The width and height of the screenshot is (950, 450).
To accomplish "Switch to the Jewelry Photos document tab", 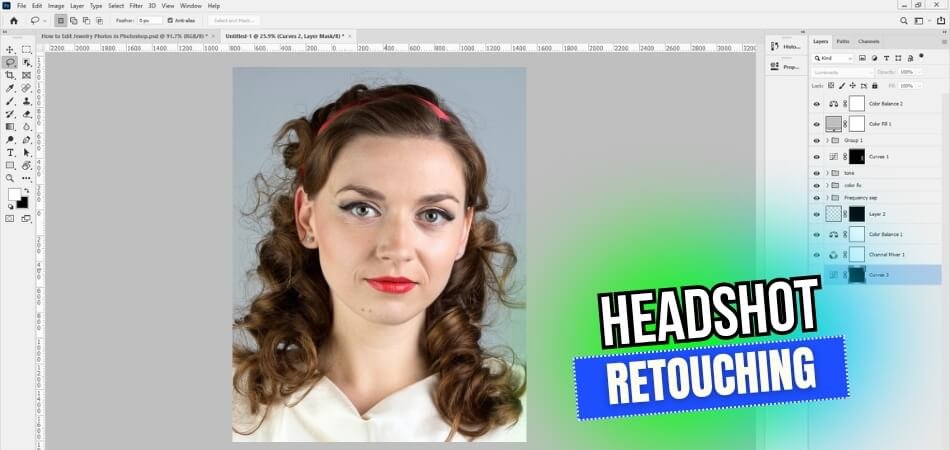I will [124, 36].
